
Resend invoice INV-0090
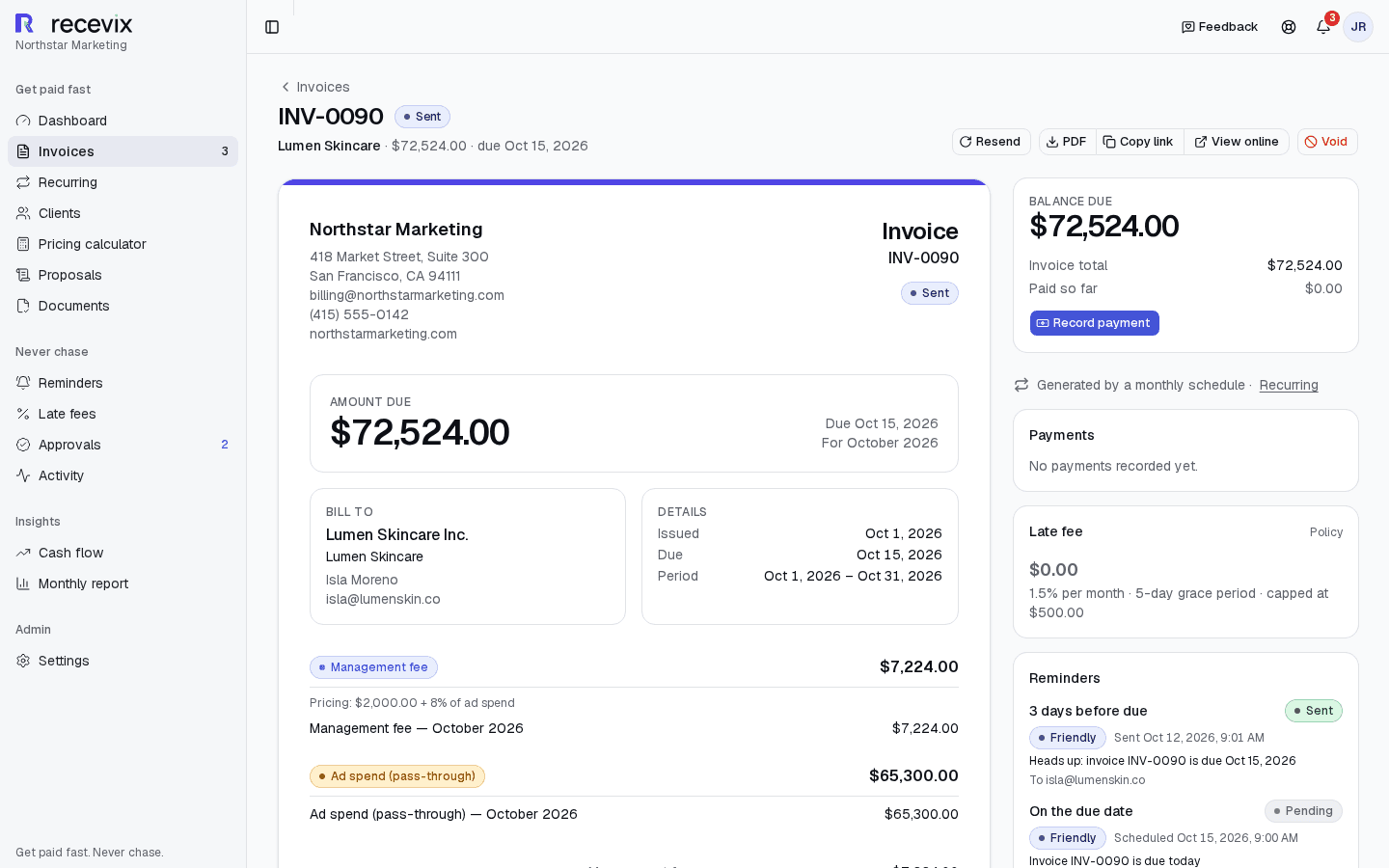991,142
